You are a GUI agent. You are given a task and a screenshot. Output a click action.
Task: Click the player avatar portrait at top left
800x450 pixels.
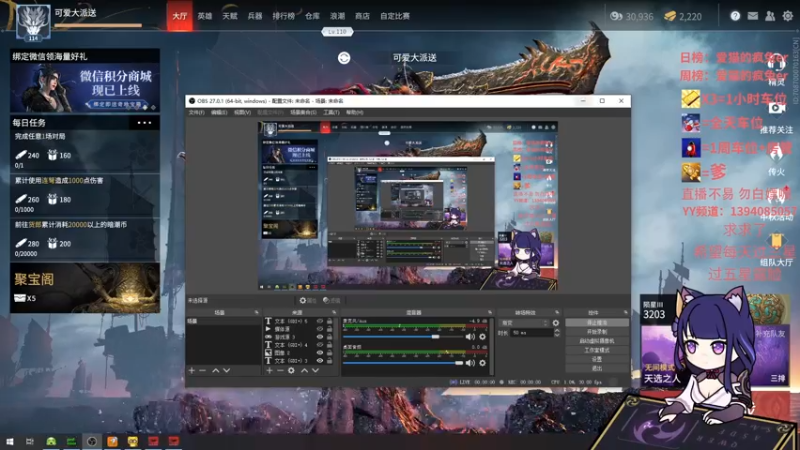click(x=33, y=21)
